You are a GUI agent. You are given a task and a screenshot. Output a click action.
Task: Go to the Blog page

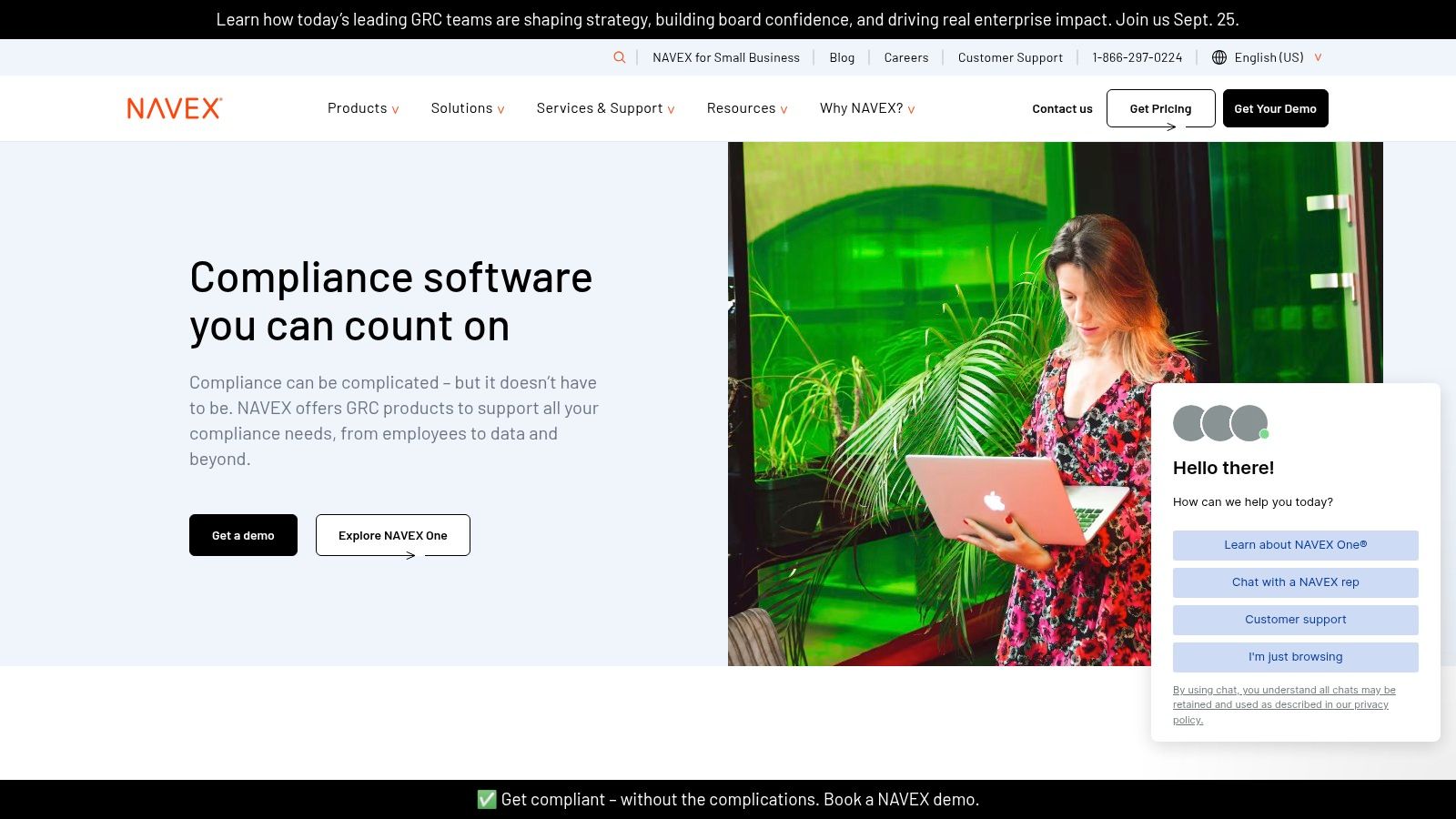842,57
